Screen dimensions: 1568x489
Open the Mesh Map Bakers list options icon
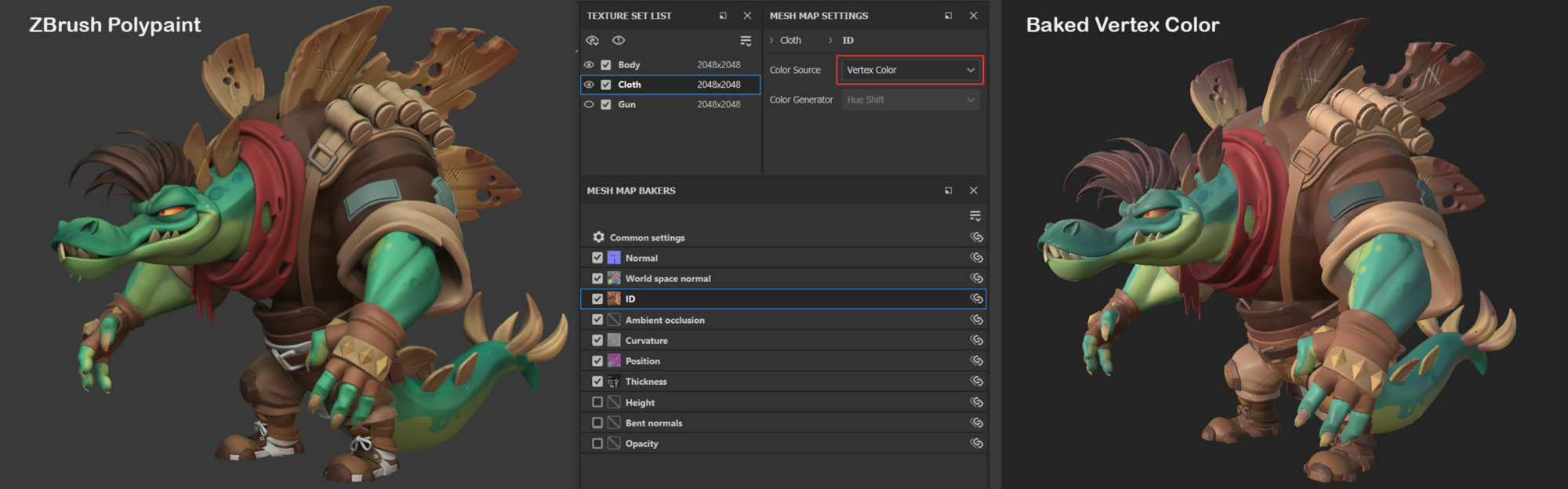(975, 216)
